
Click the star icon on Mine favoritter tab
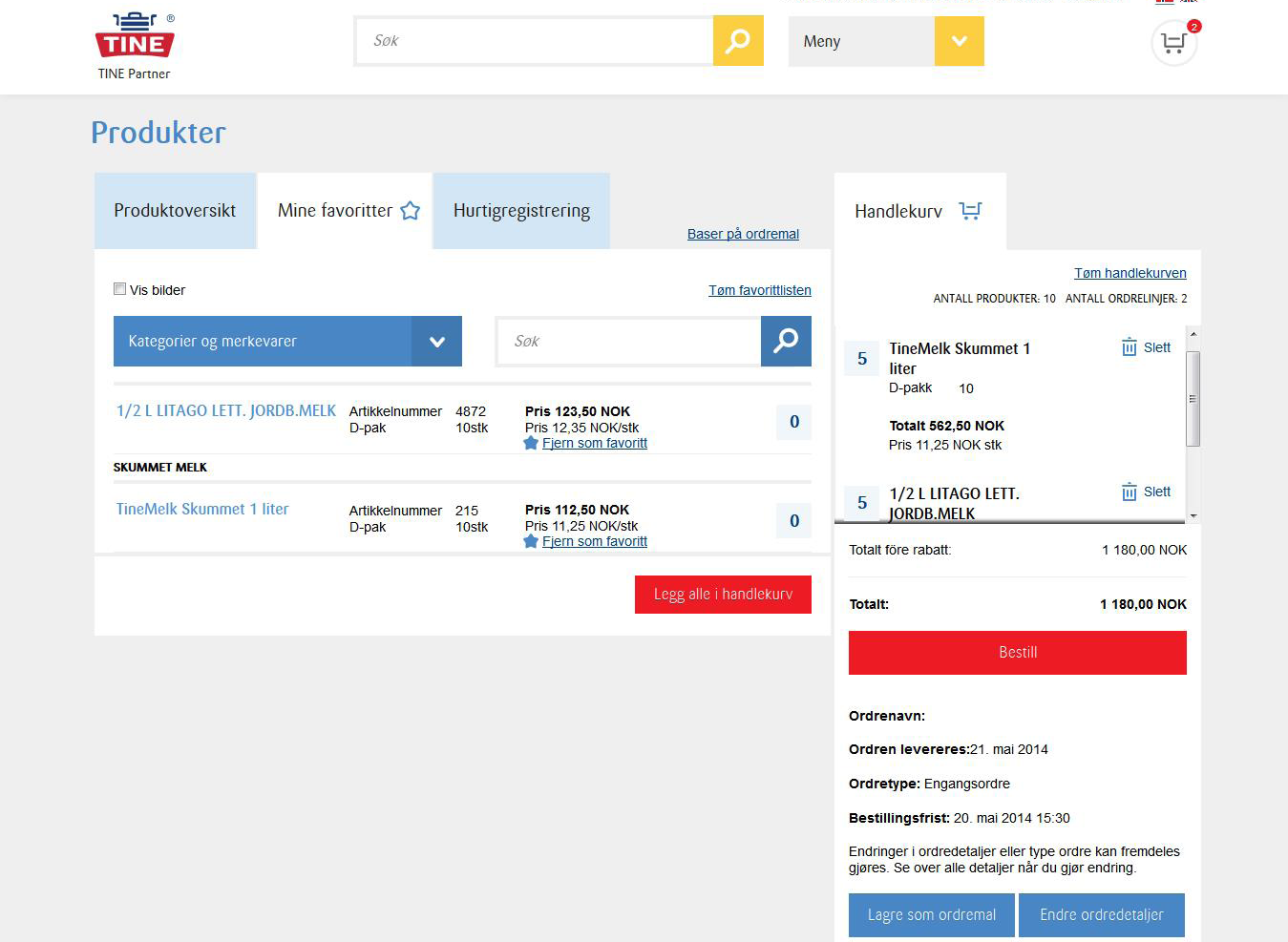(411, 211)
